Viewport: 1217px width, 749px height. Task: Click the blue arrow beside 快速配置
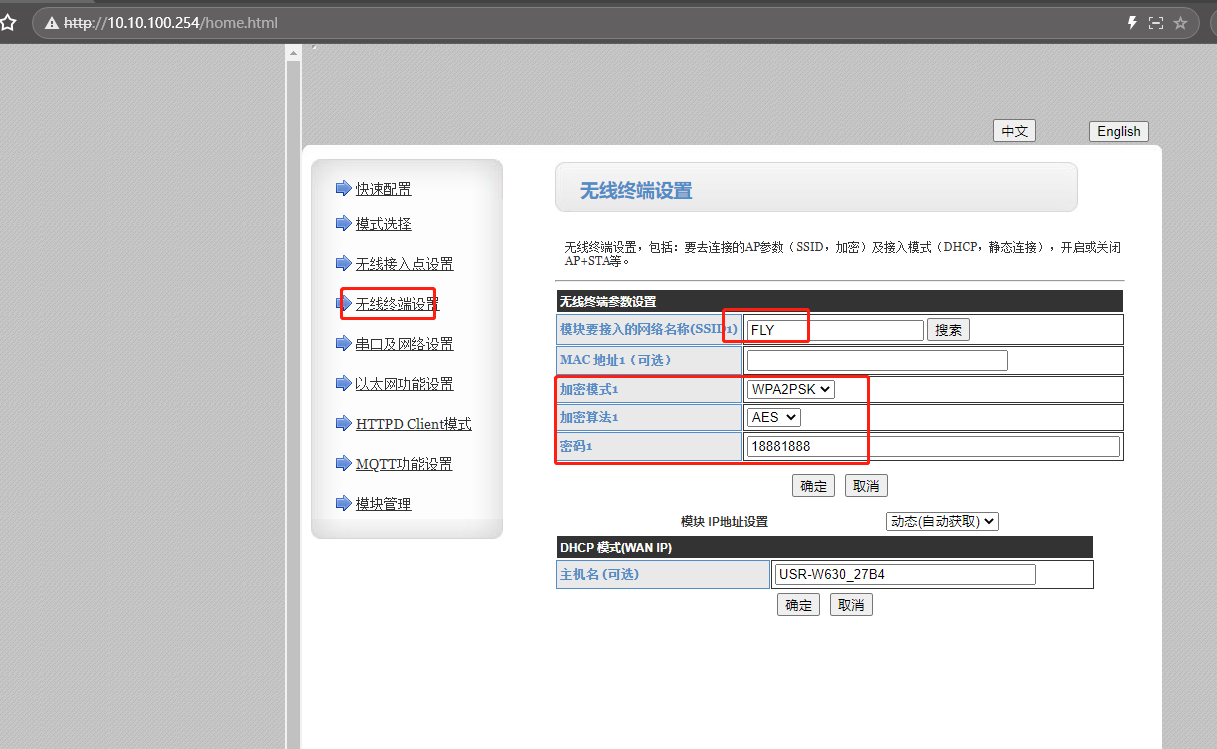[343, 188]
